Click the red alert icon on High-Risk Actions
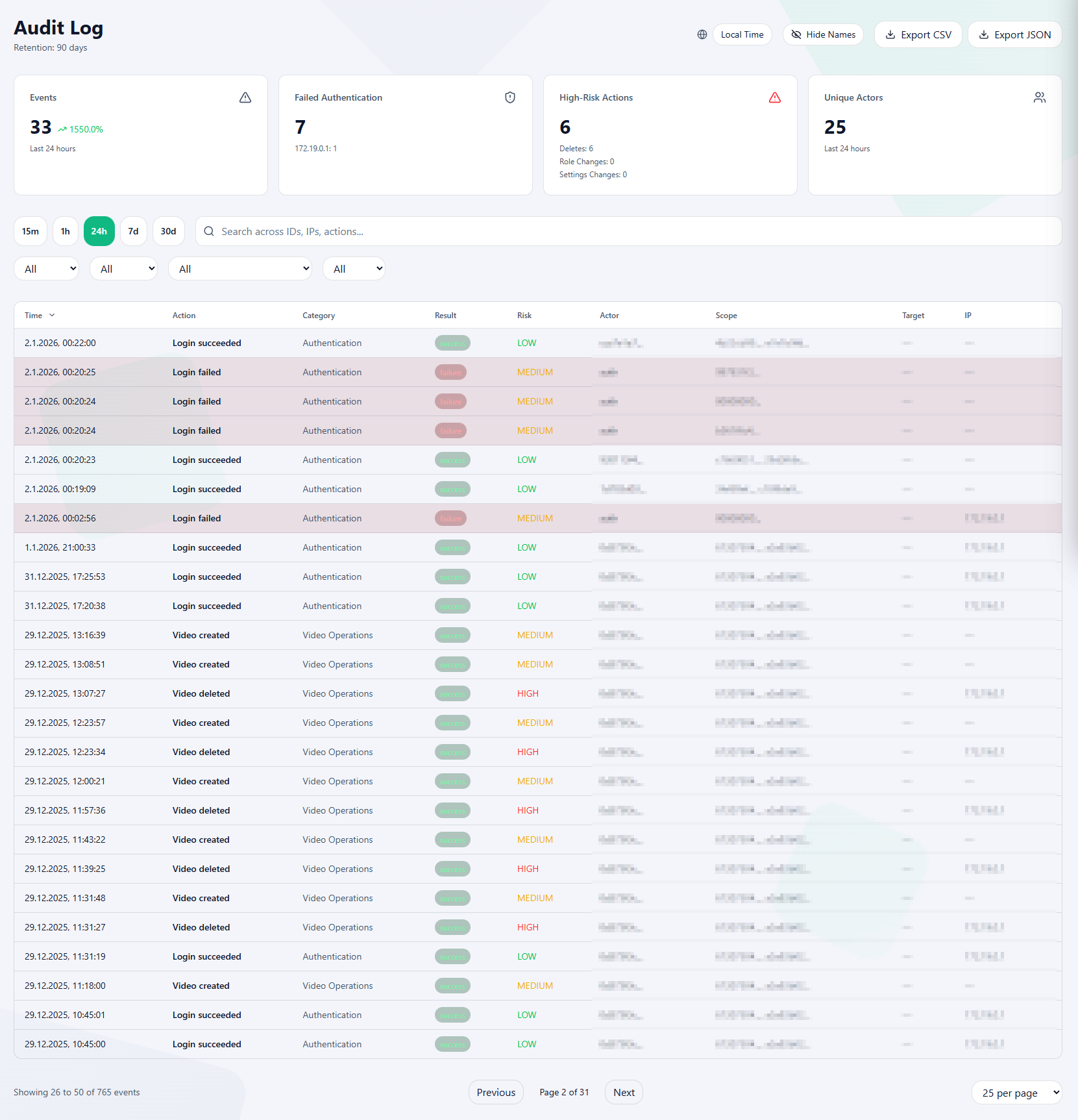Screen dimensions: 1078x1120 click(775, 97)
